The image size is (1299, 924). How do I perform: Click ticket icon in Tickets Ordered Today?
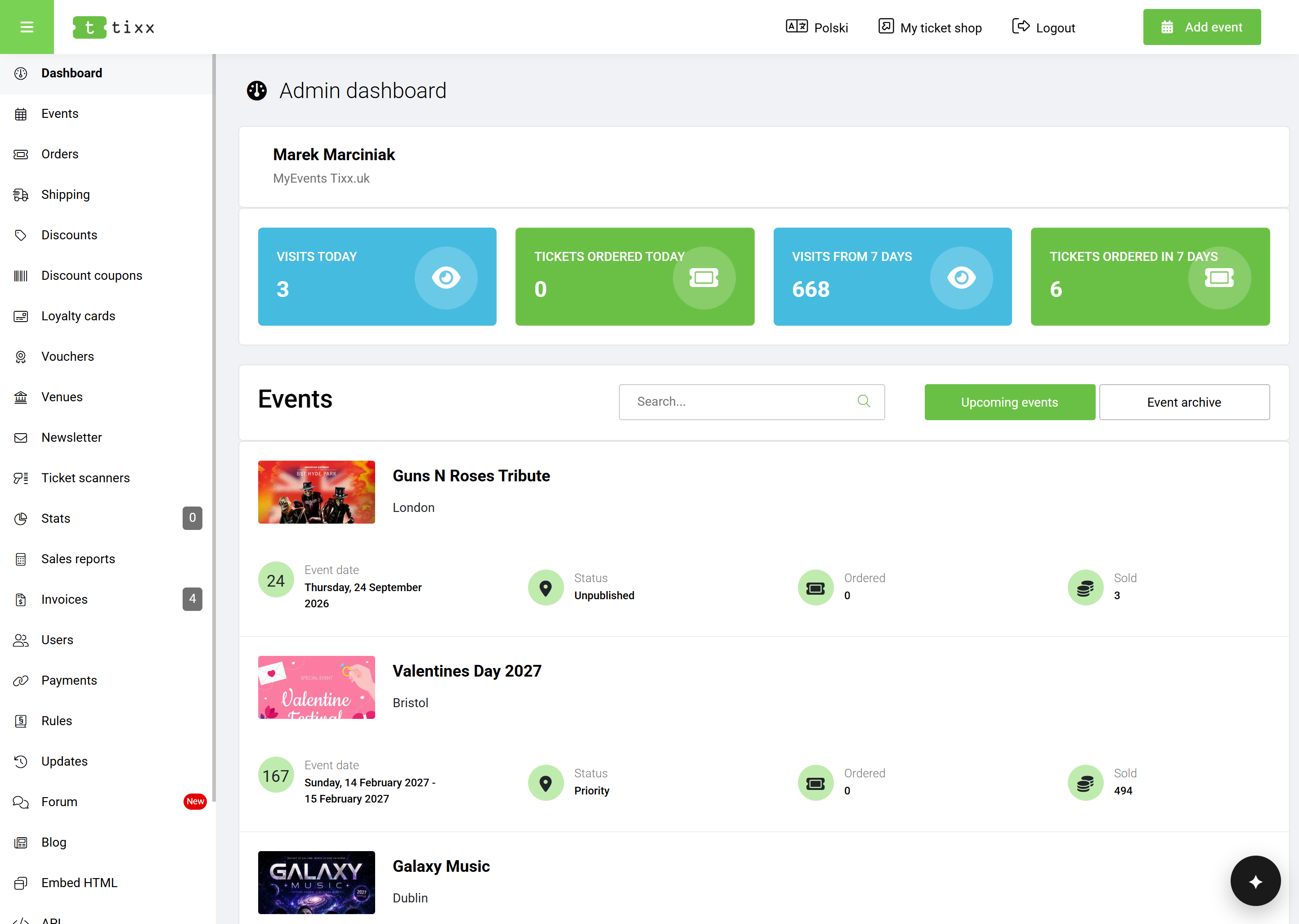pos(703,278)
